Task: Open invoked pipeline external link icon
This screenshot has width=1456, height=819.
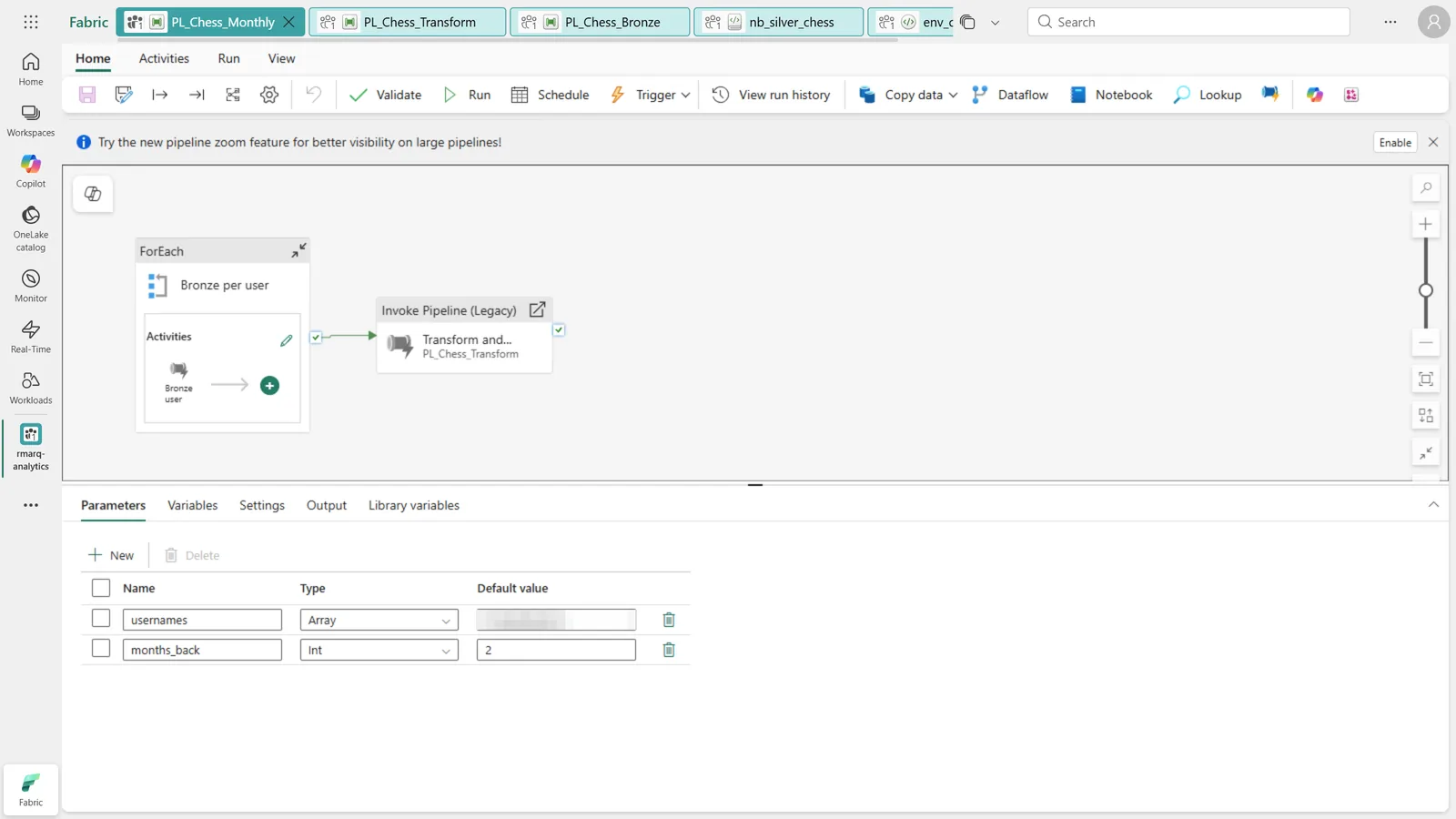Action: pyautogui.click(x=538, y=309)
